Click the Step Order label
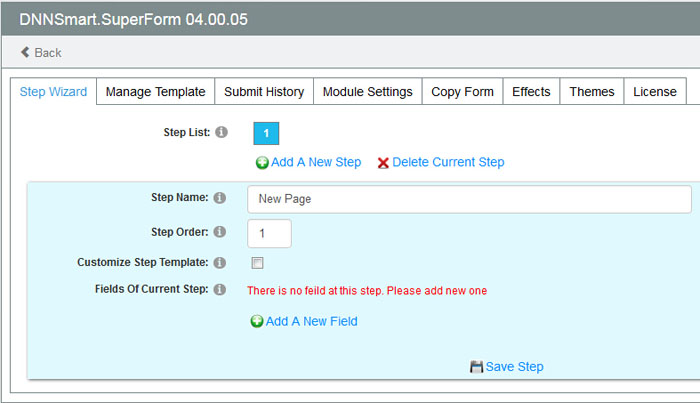 179,232
